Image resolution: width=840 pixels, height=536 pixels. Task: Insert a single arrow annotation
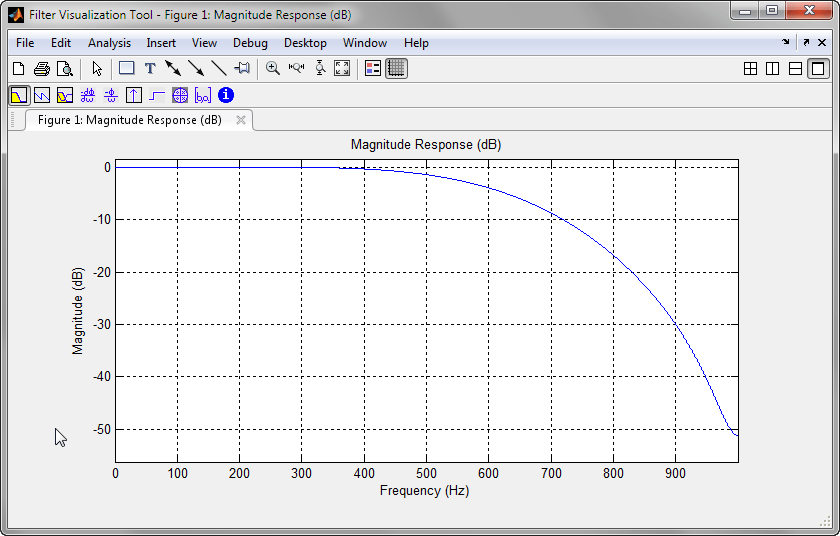(196, 69)
